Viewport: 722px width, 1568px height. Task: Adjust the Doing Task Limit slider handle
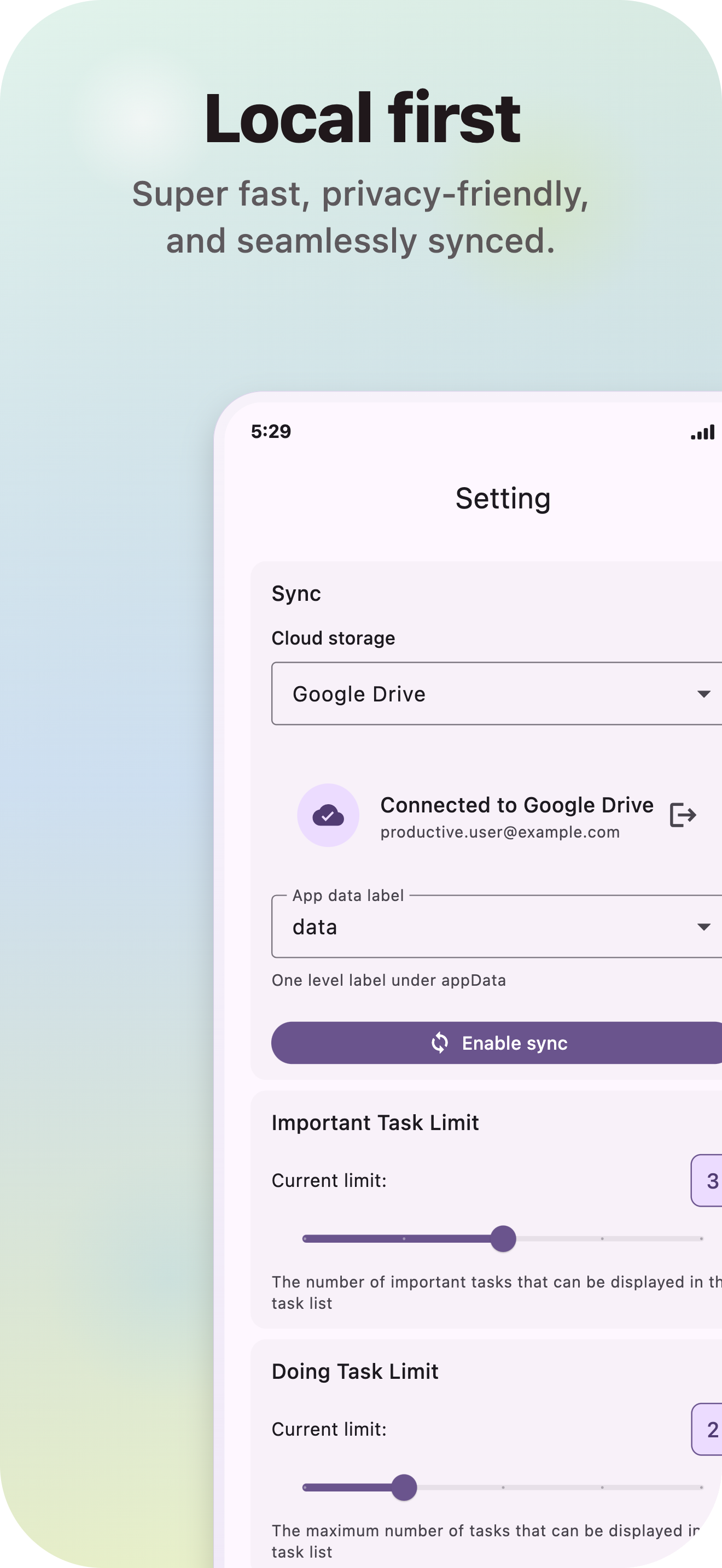pos(404,1487)
